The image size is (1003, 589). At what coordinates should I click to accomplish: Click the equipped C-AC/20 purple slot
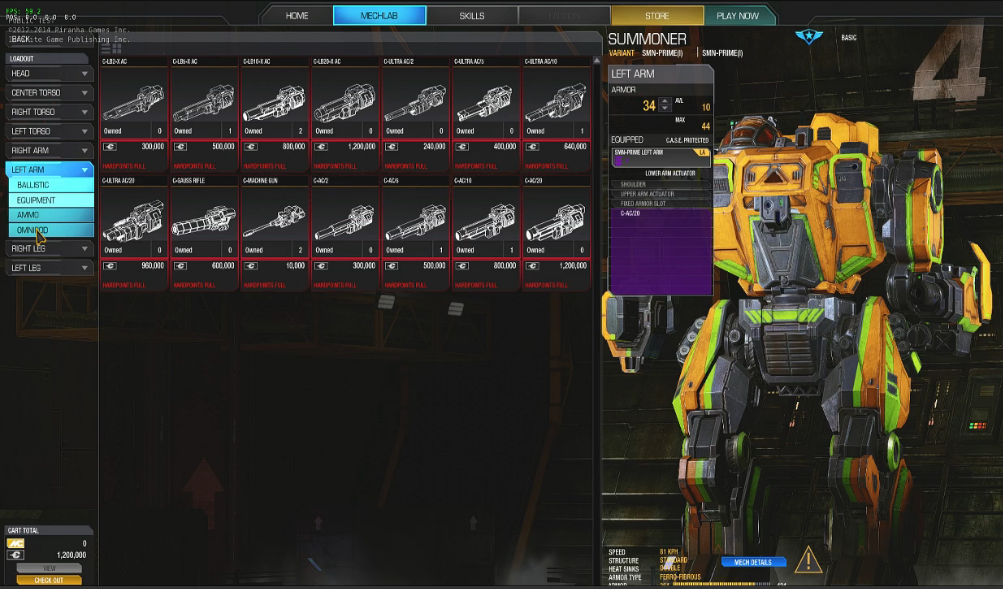[660, 251]
